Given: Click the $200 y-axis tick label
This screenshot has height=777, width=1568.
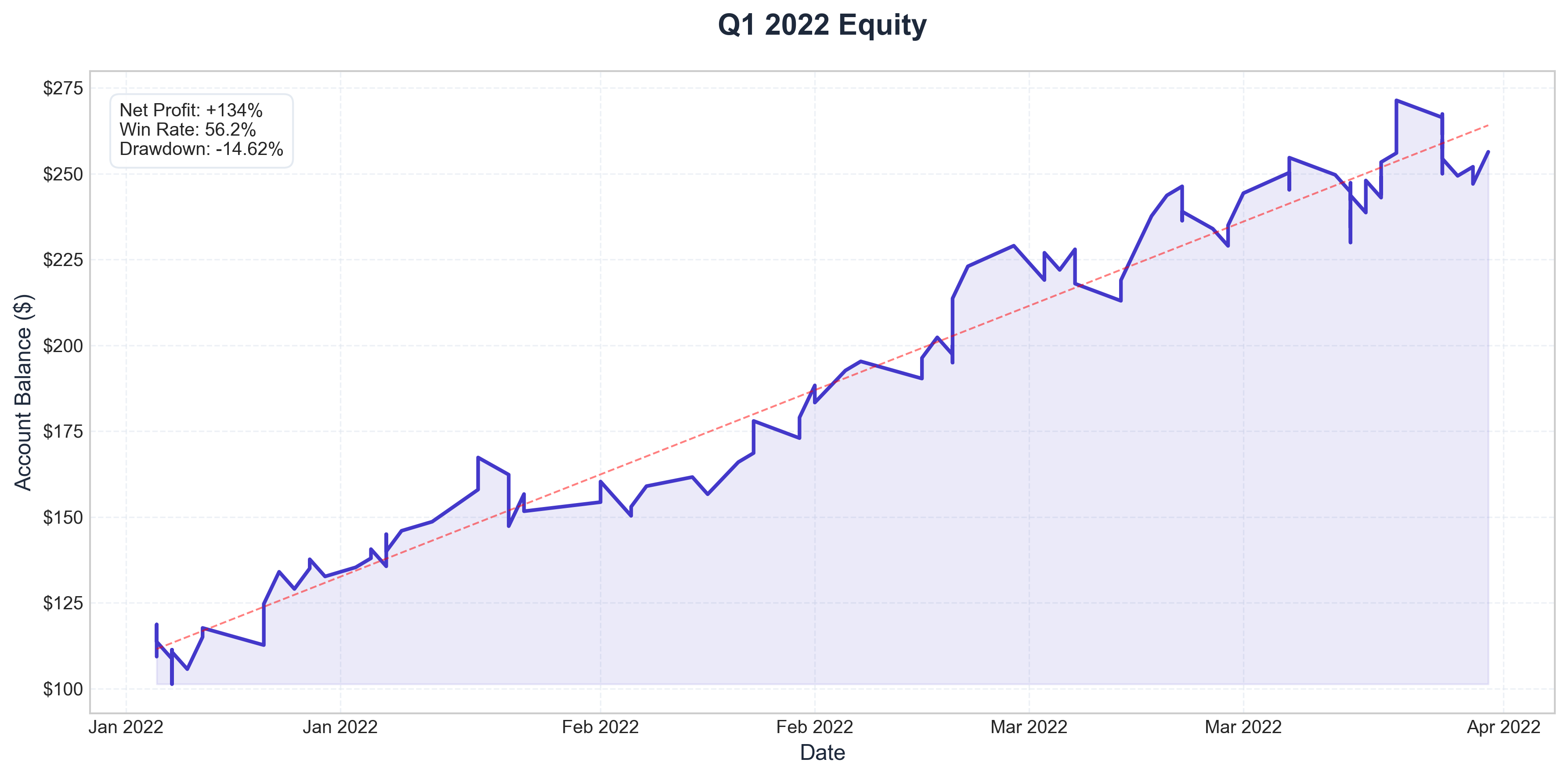Looking at the screenshot, I should coord(63,345).
